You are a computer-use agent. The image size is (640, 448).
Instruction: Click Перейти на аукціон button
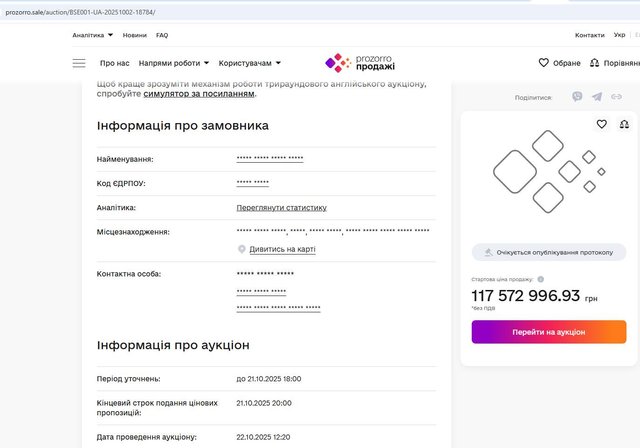point(549,332)
